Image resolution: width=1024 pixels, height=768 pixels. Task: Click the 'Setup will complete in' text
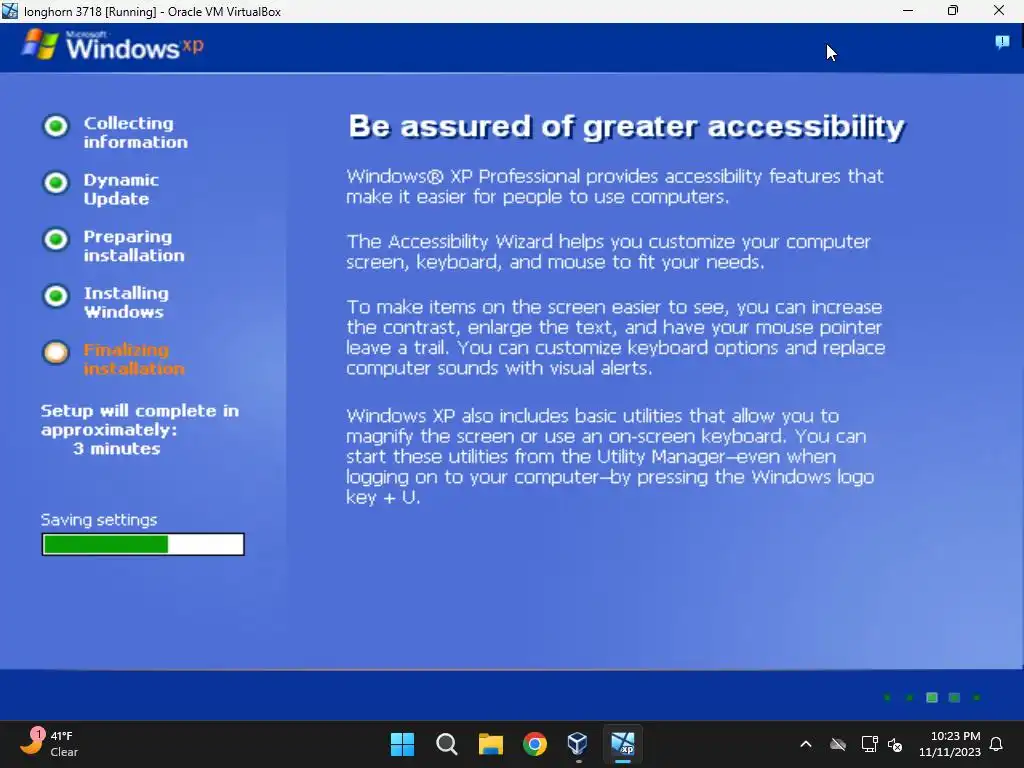coord(140,411)
